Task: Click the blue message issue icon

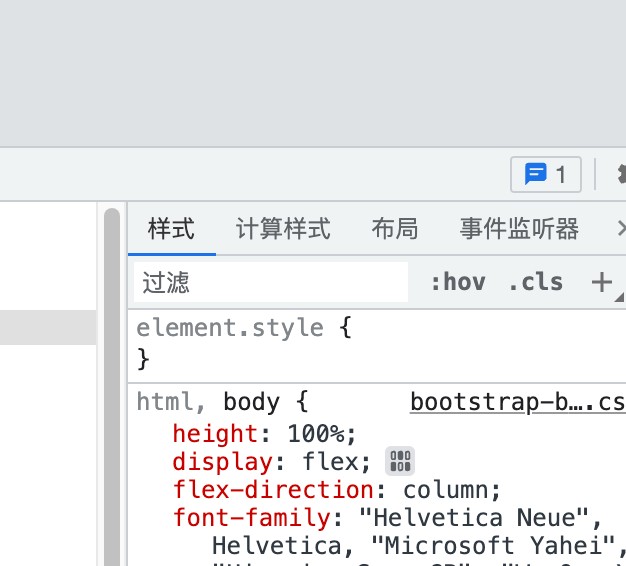Action: point(535,174)
